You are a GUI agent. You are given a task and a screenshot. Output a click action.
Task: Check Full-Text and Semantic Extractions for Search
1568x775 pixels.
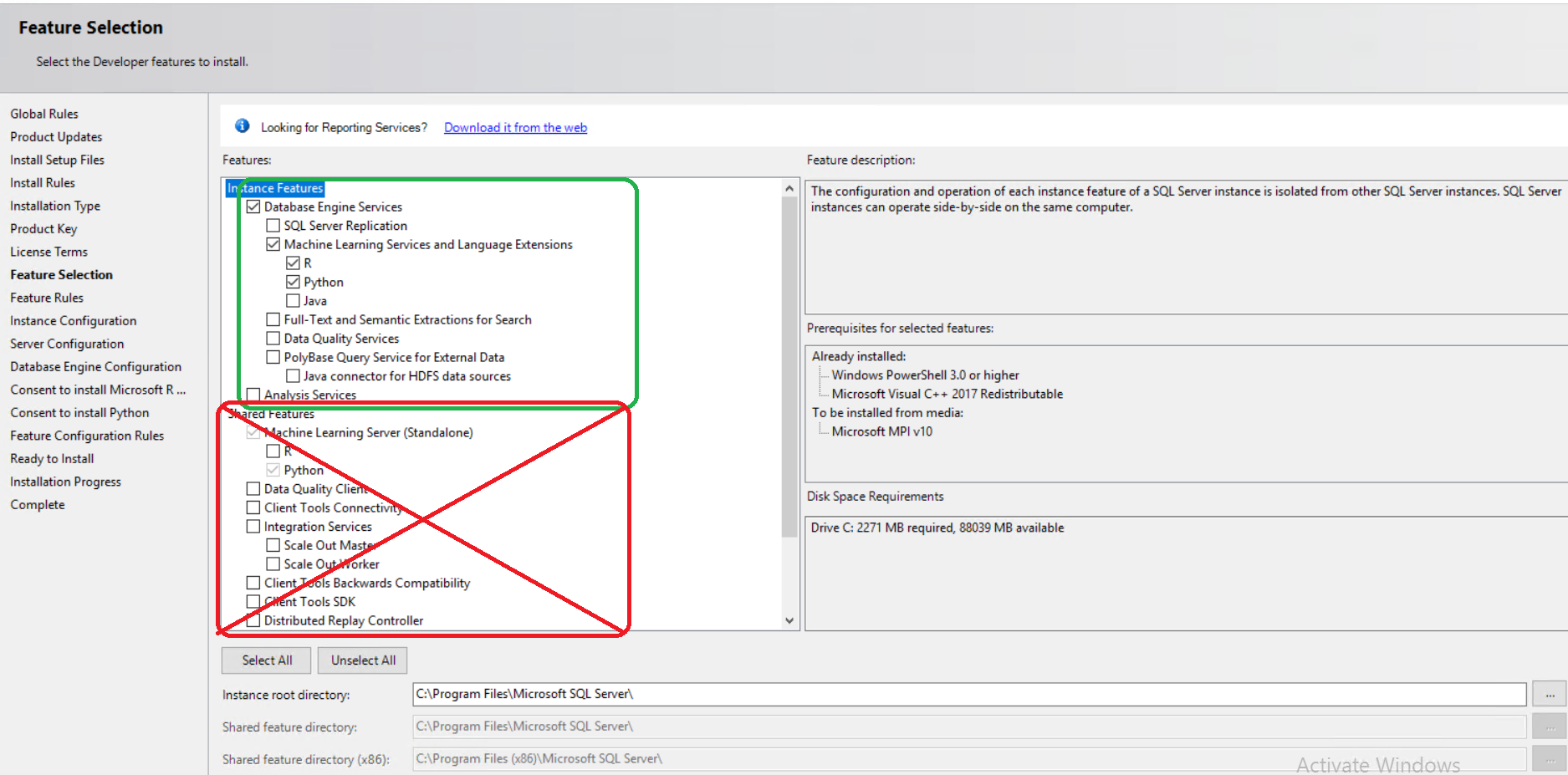273,319
